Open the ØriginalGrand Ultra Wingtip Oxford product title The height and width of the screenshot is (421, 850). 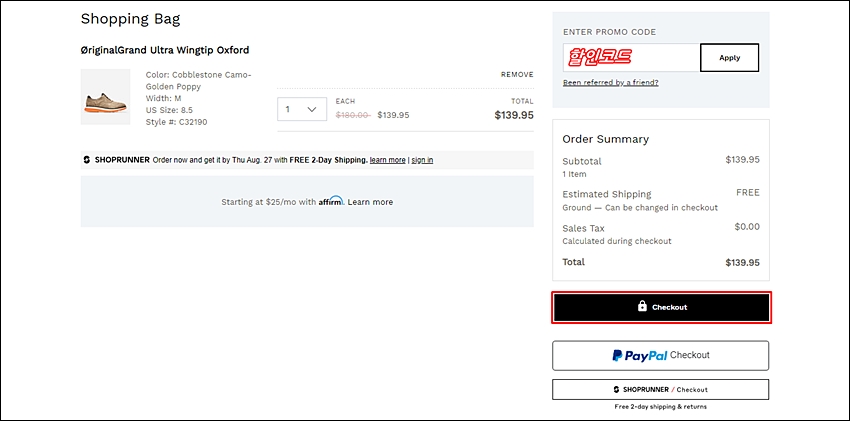165,50
